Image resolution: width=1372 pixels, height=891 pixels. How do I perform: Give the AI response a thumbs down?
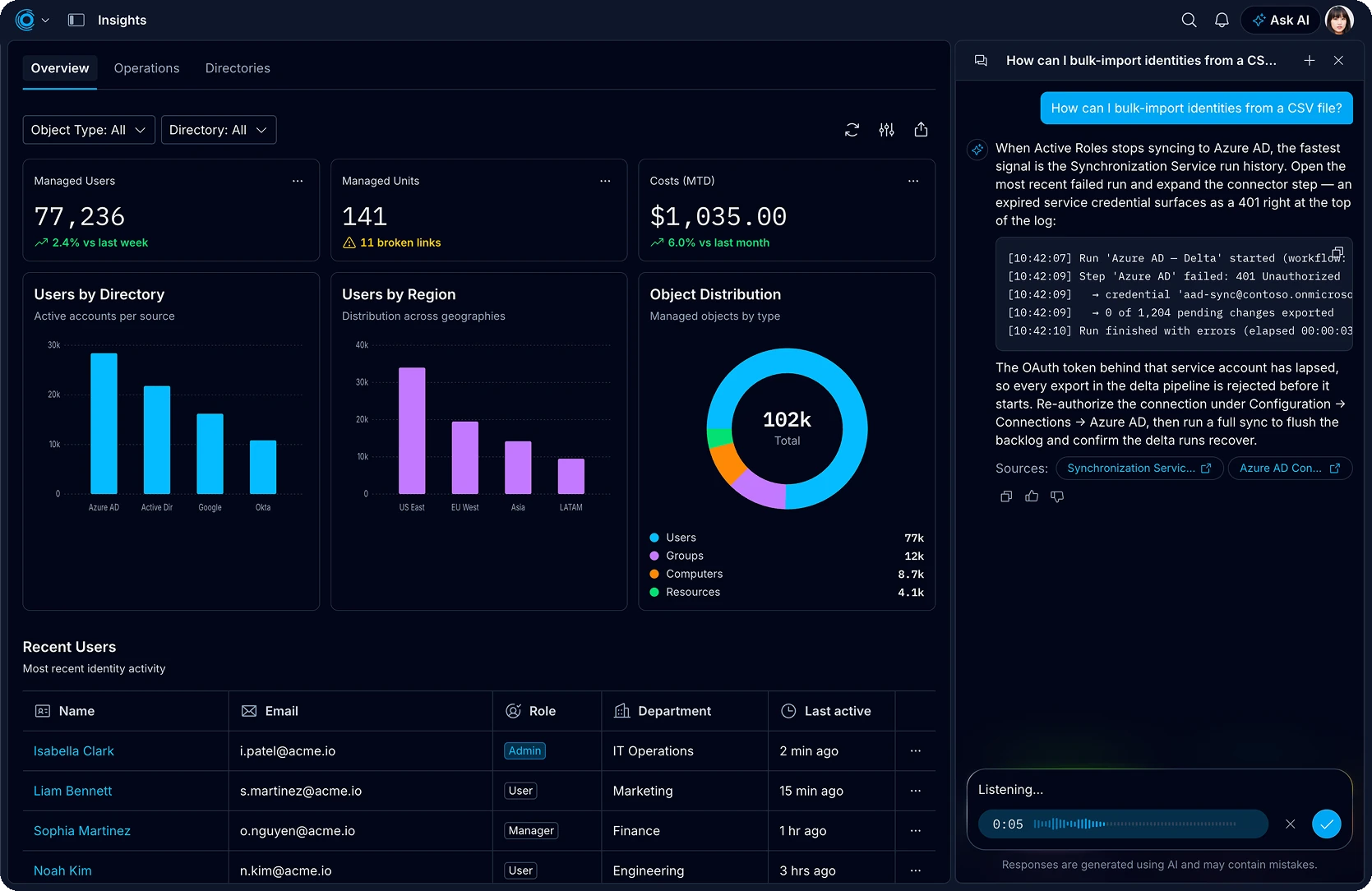coord(1057,496)
